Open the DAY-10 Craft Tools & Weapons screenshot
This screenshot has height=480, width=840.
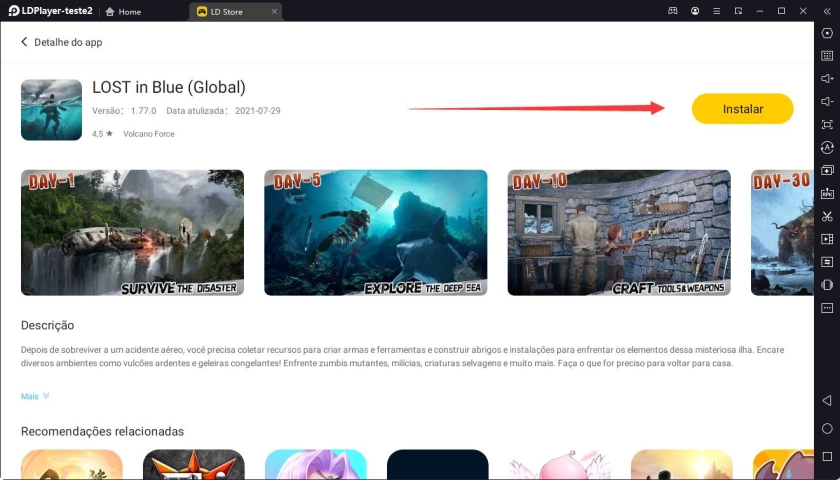[619, 232]
